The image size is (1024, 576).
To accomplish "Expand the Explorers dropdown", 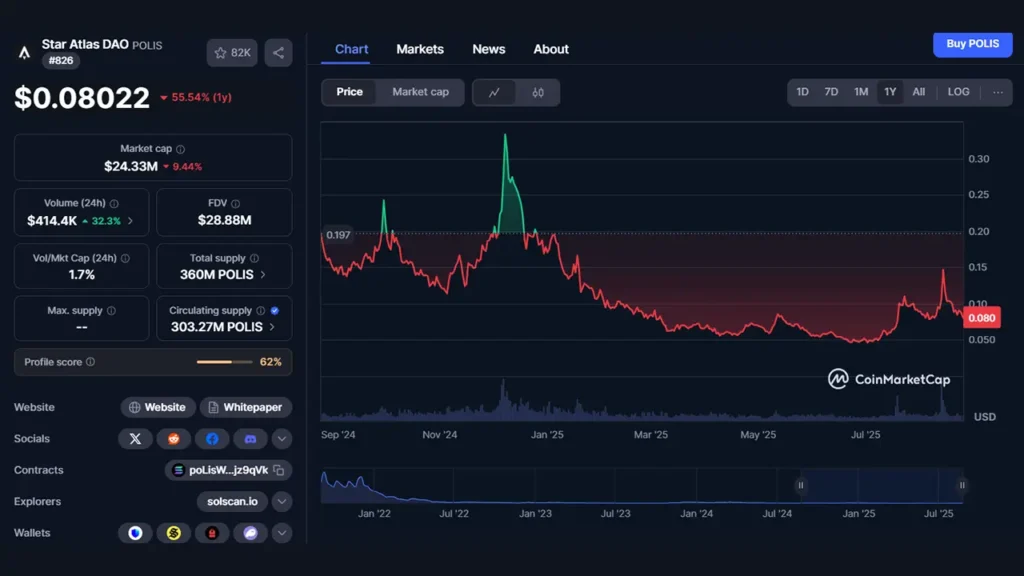I will pyautogui.click(x=281, y=502).
